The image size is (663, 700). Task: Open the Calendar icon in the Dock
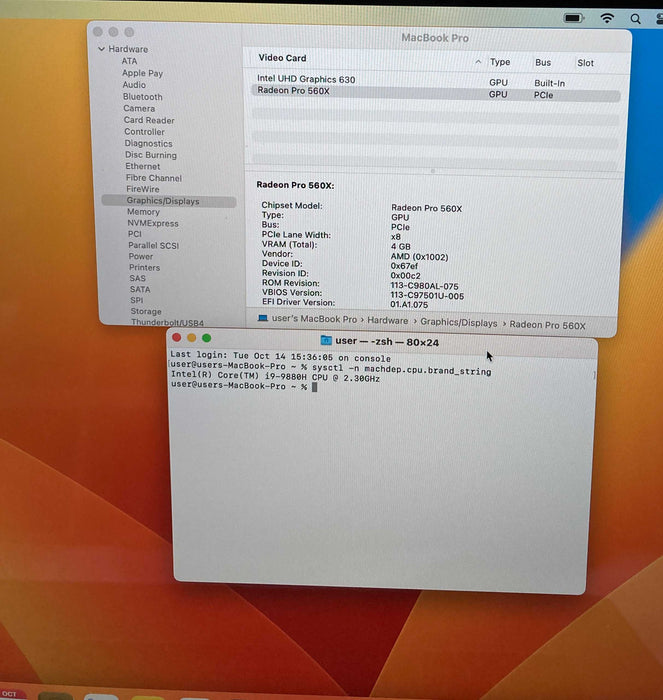tap(11, 694)
